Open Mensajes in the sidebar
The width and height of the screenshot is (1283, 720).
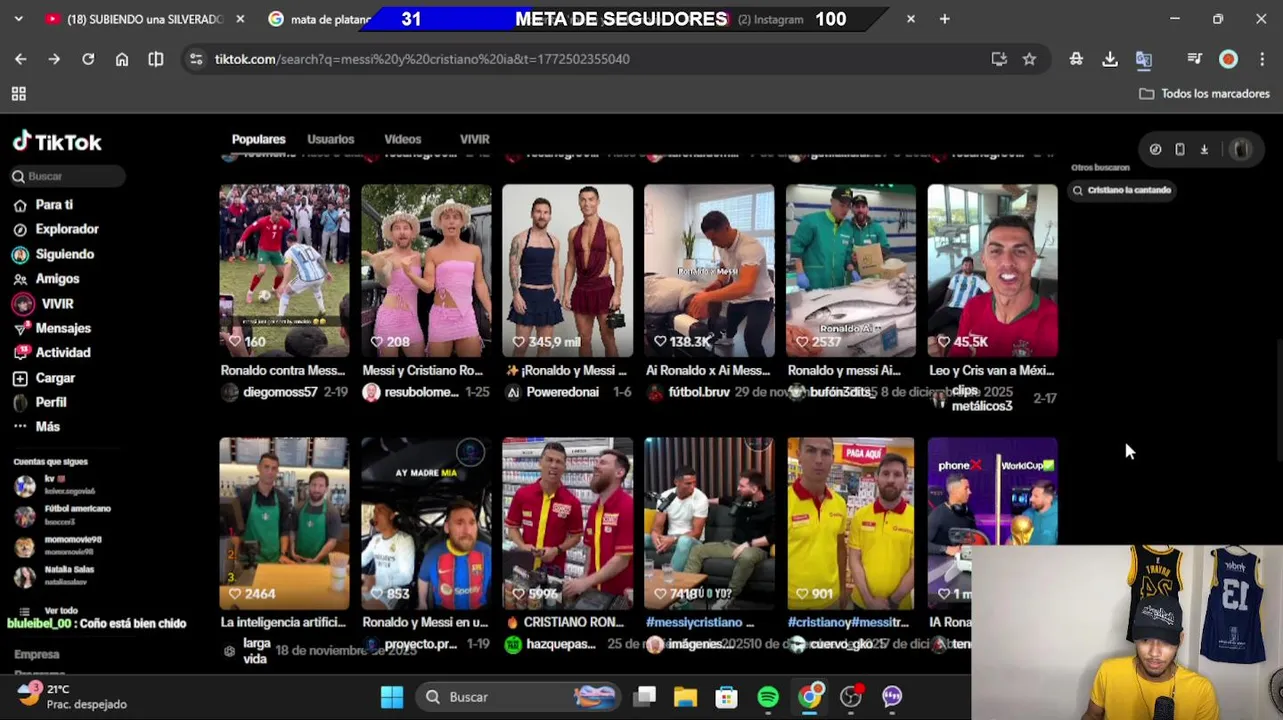coord(63,328)
